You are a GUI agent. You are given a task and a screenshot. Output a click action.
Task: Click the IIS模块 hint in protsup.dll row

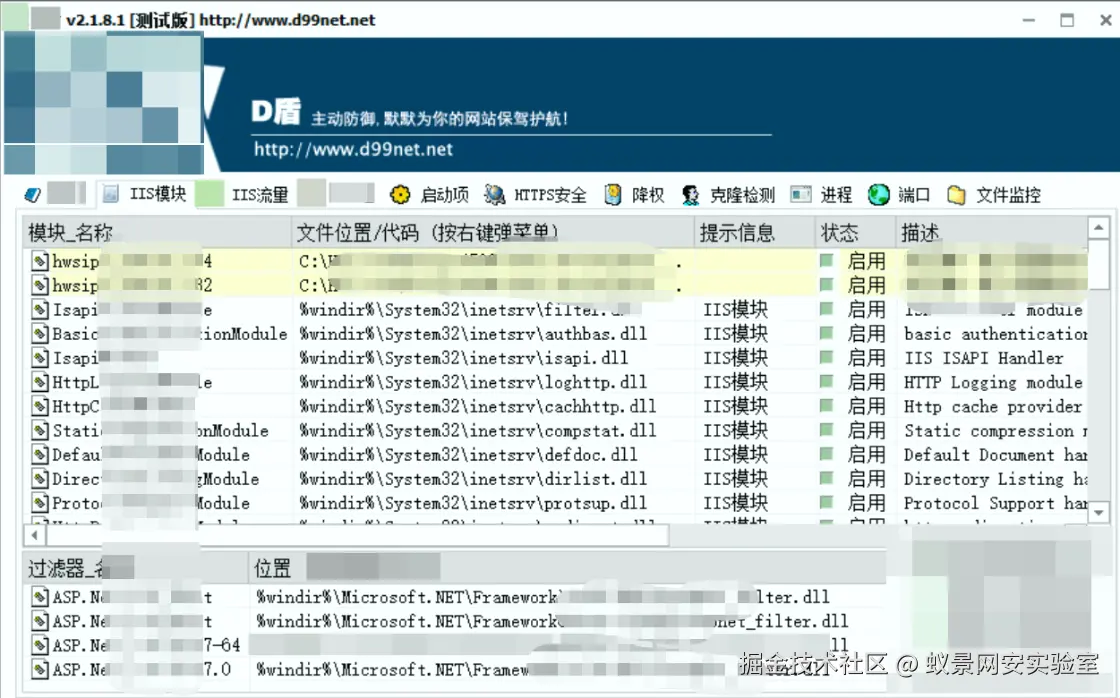735,503
